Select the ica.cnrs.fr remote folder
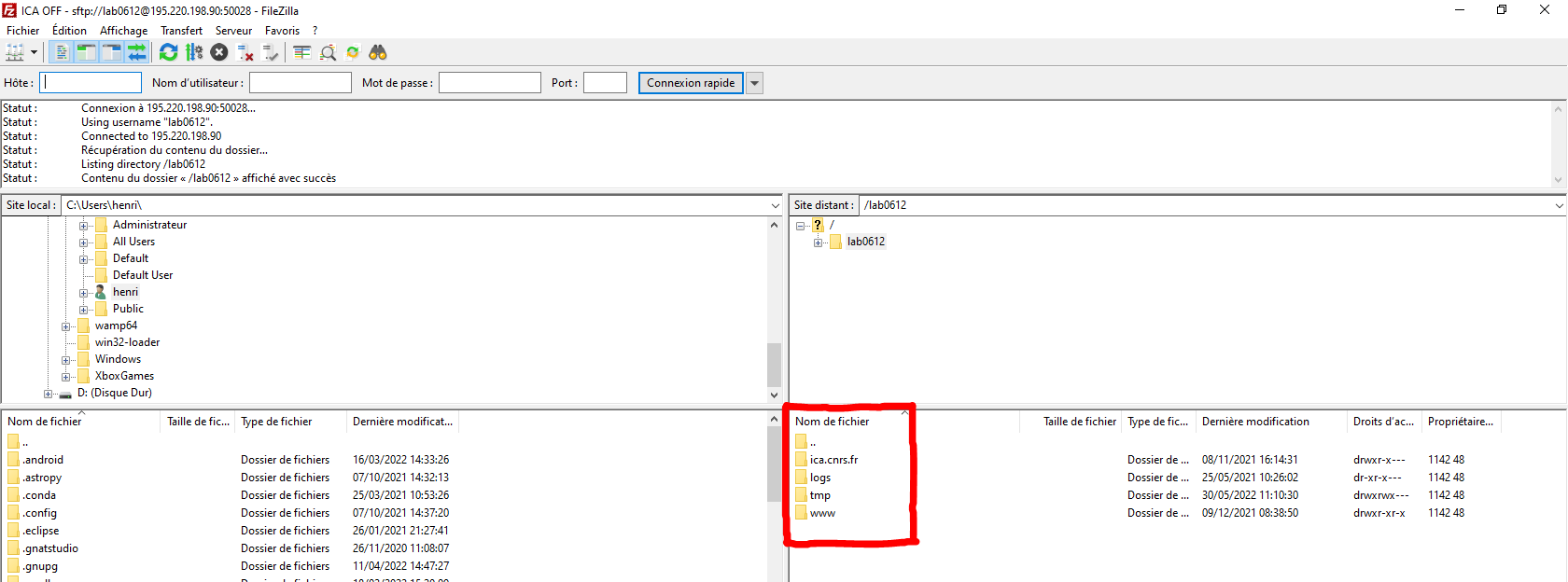Image resolution: width=1568 pixels, height=582 pixels. 833,460
